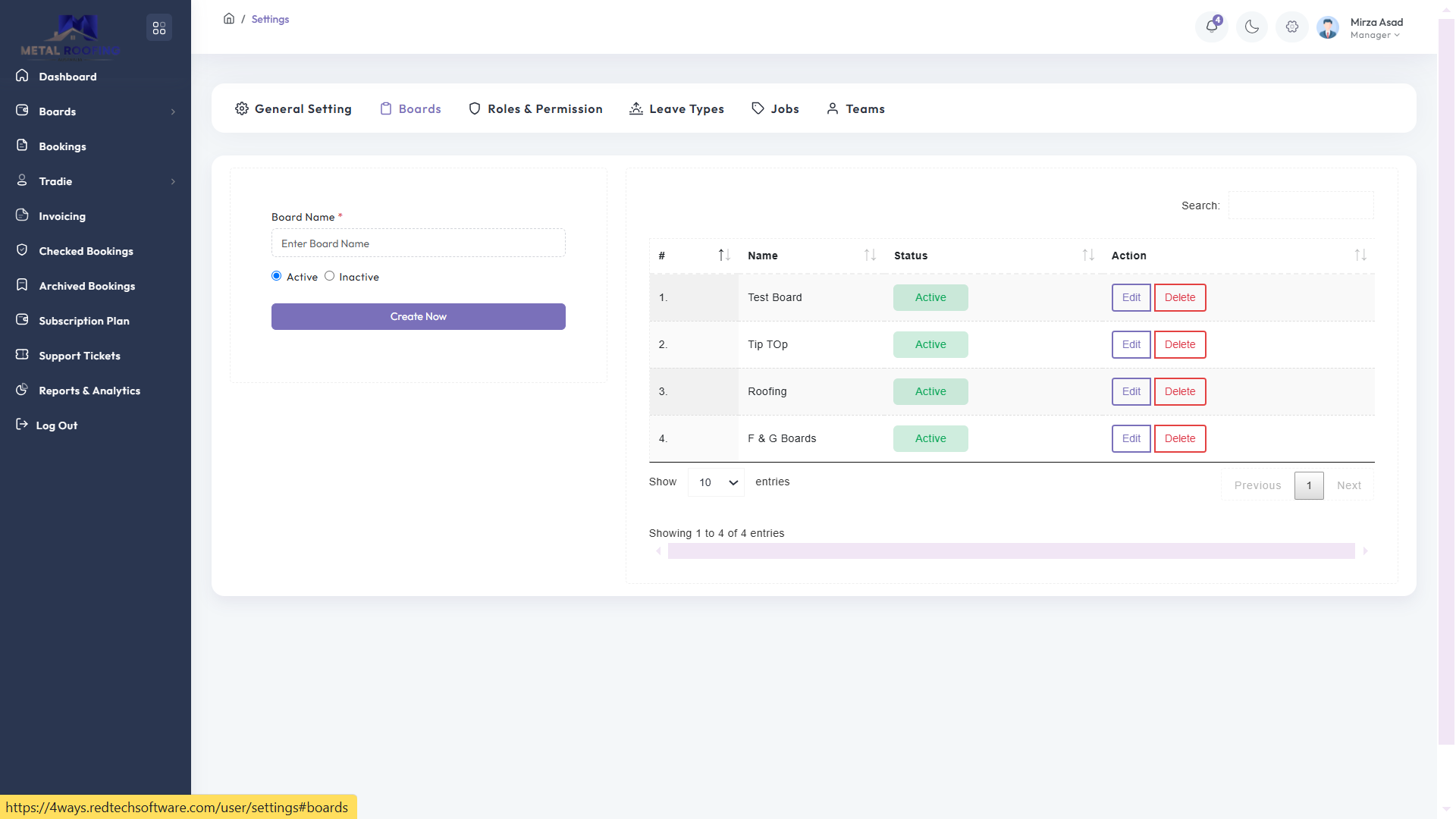Open the notifications bell icon
This screenshot has width=1456, height=819.
(x=1211, y=27)
